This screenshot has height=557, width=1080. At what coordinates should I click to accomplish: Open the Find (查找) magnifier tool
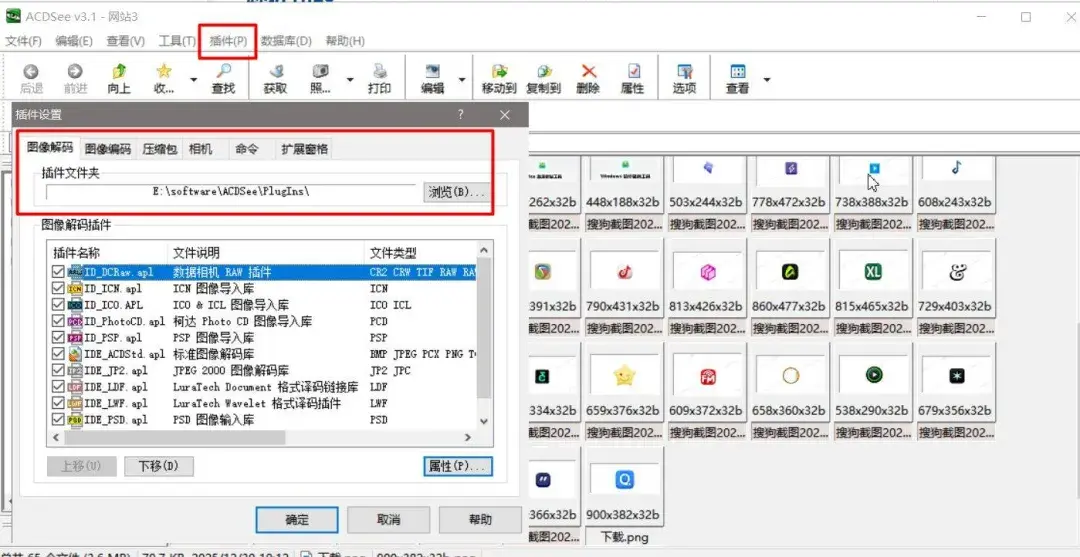click(223, 72)
